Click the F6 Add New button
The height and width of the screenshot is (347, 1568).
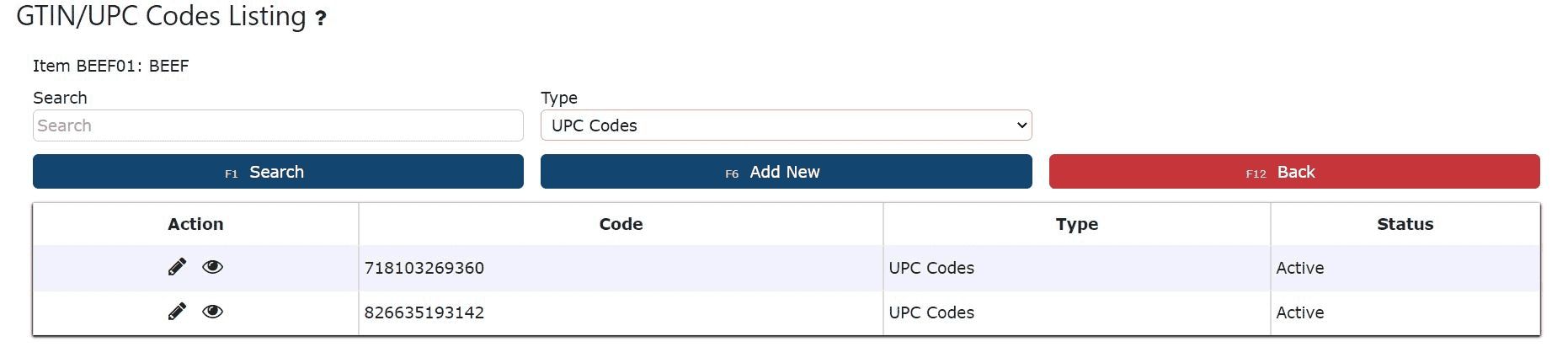click(786, 172)
